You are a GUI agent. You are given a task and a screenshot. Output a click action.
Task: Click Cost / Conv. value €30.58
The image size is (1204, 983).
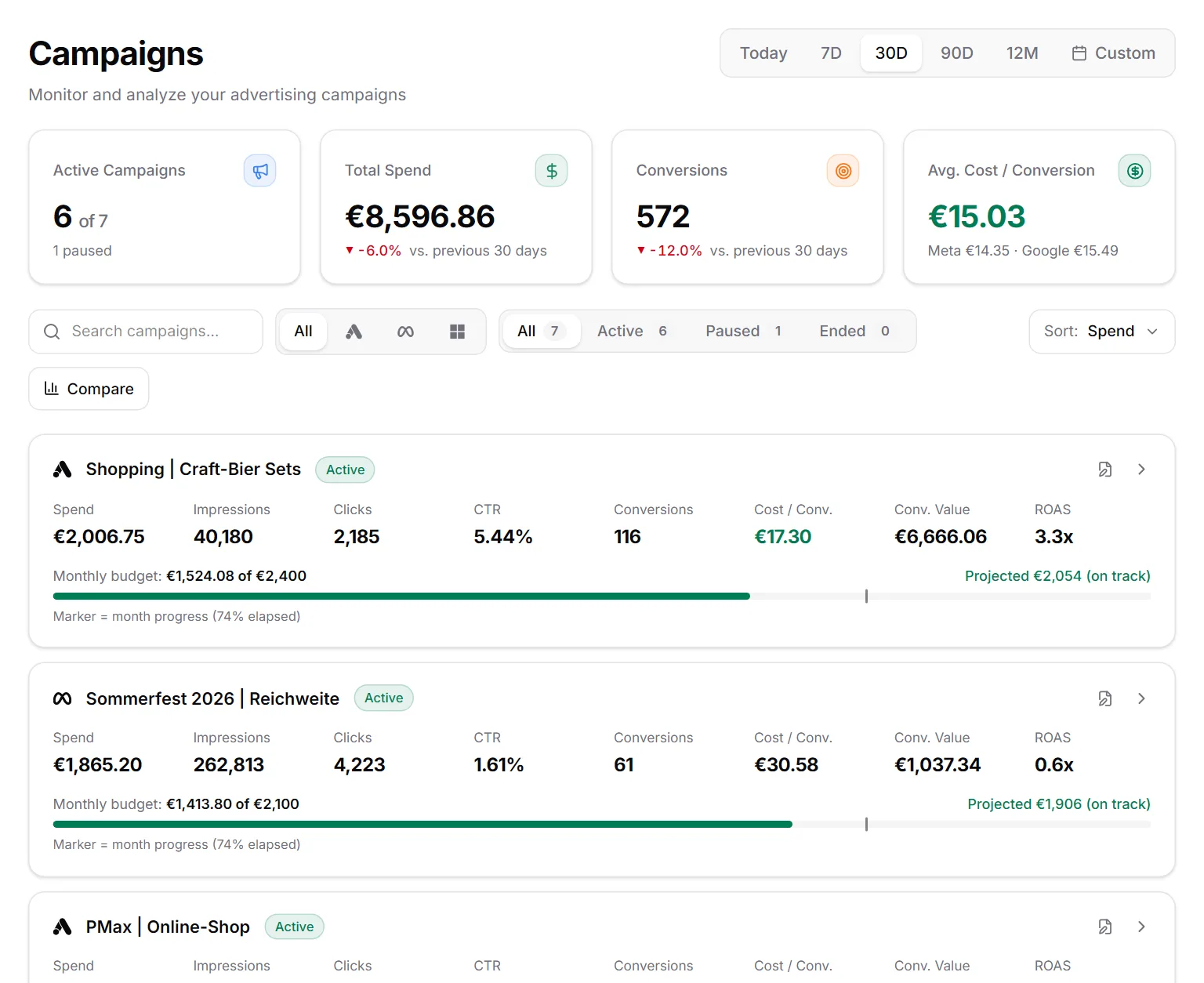point(786,765)
